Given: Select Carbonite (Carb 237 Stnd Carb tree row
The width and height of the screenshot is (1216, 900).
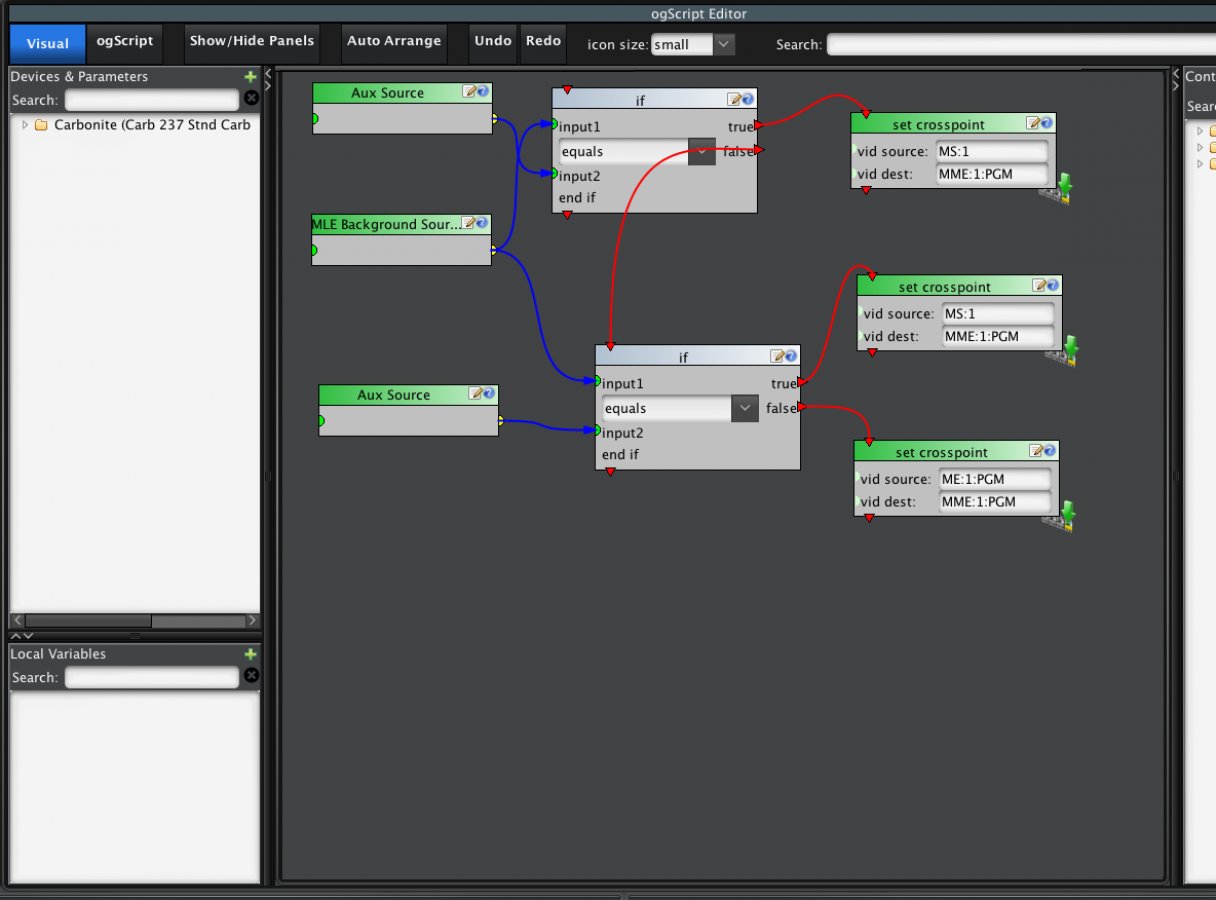Looking at the screenshot, I should pos(135,125).
